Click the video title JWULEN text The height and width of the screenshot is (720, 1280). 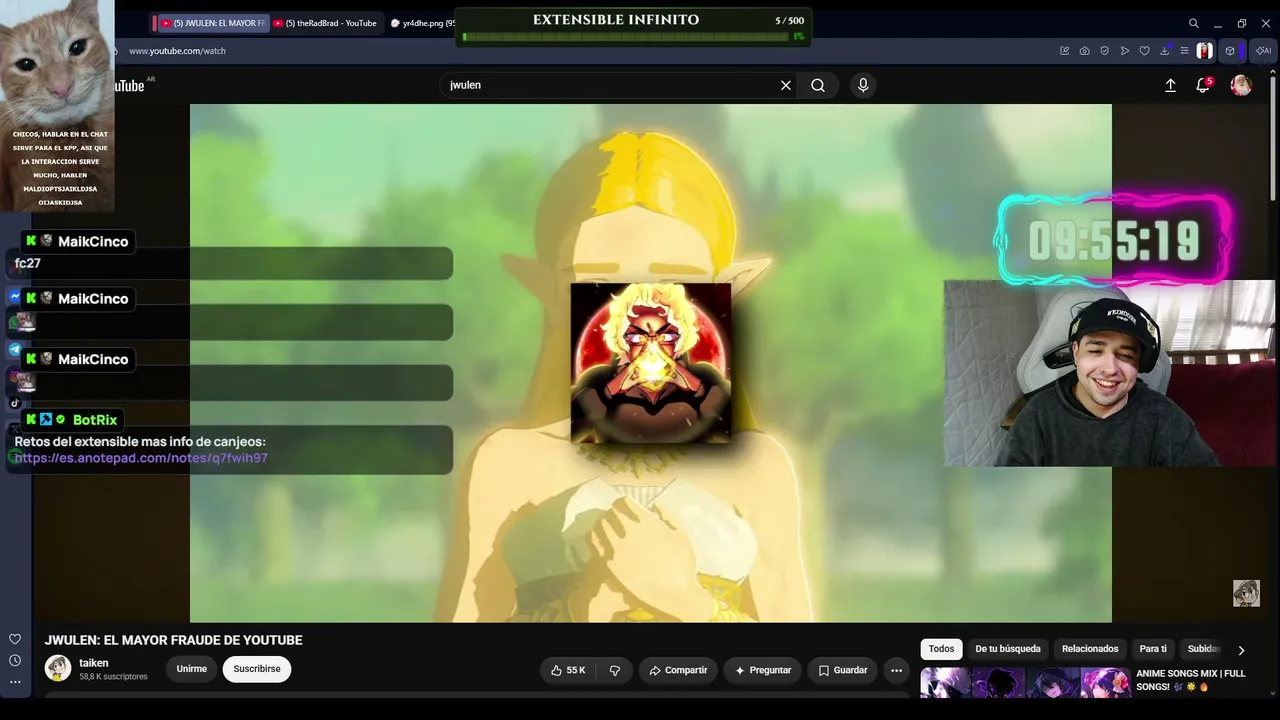pyautogui.click(x=173, y=640)
